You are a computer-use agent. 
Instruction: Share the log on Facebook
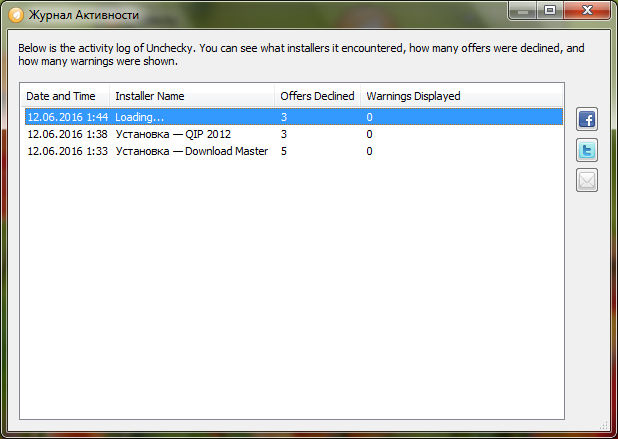click(x=587, y=119)
